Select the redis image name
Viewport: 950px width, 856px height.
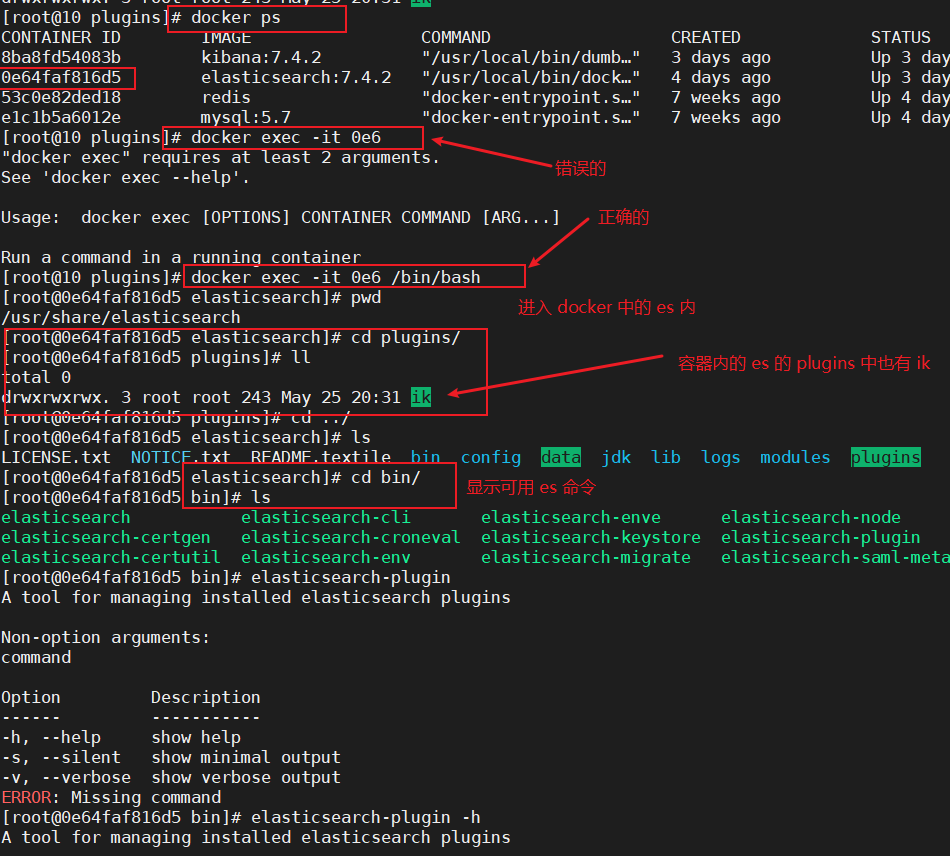[x=226, y=98]
